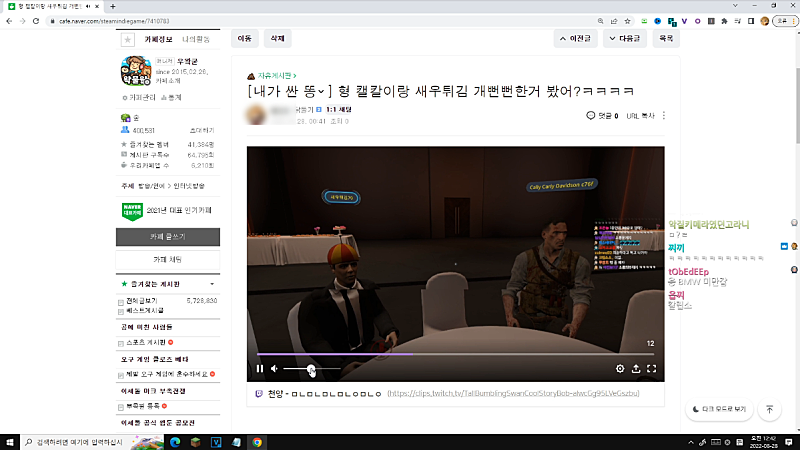
Task: Click 다크 모드로 보기 toggle
Action: click(x=719, y=409)
